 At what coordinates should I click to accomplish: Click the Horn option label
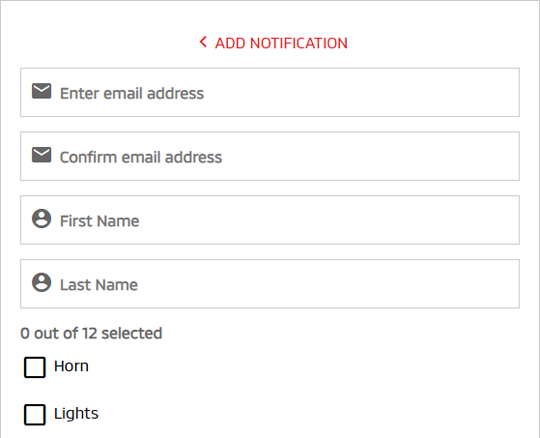coord(71,366)
